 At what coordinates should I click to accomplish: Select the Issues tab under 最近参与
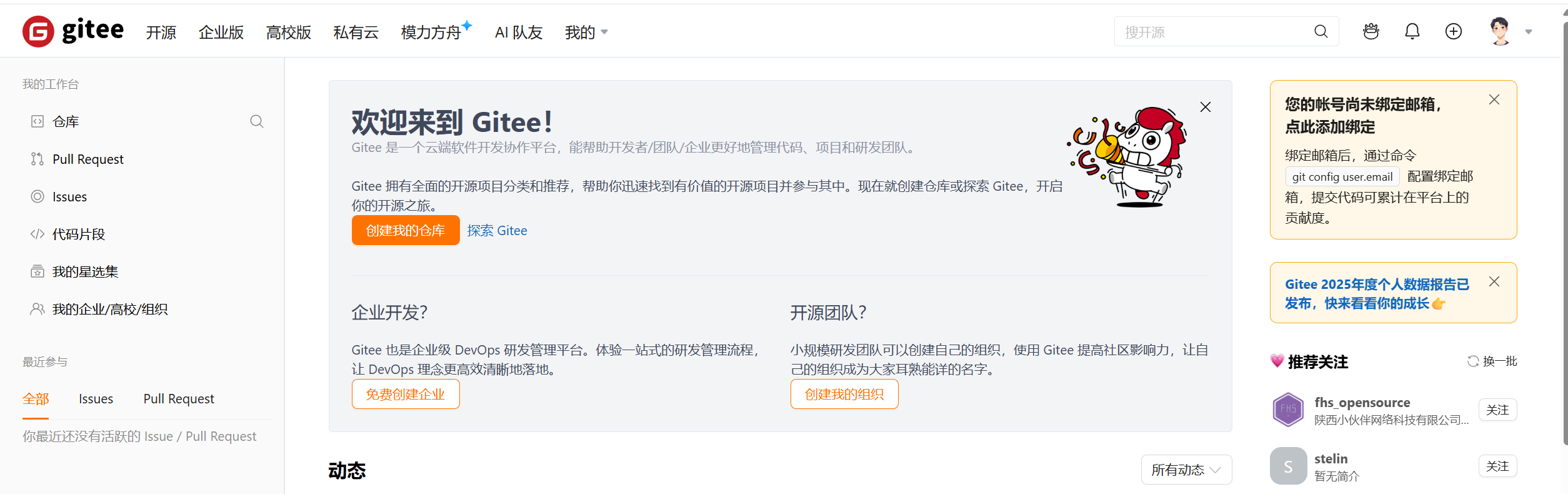[96, 399]
